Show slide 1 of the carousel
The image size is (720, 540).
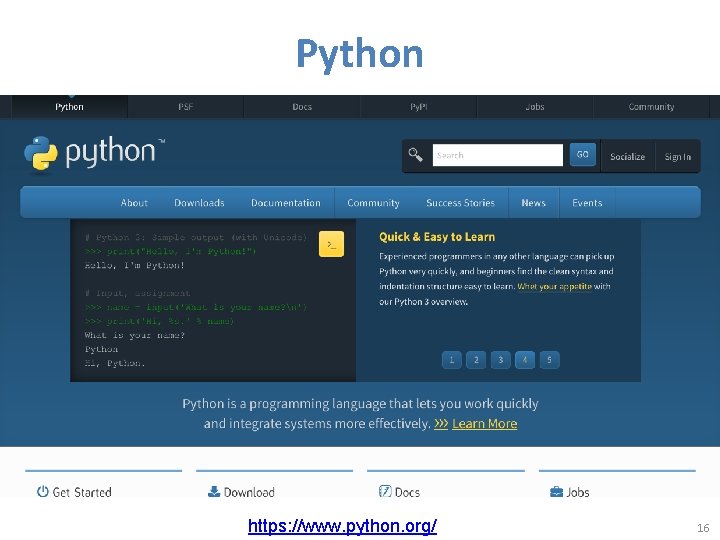(x=451, y=360)
